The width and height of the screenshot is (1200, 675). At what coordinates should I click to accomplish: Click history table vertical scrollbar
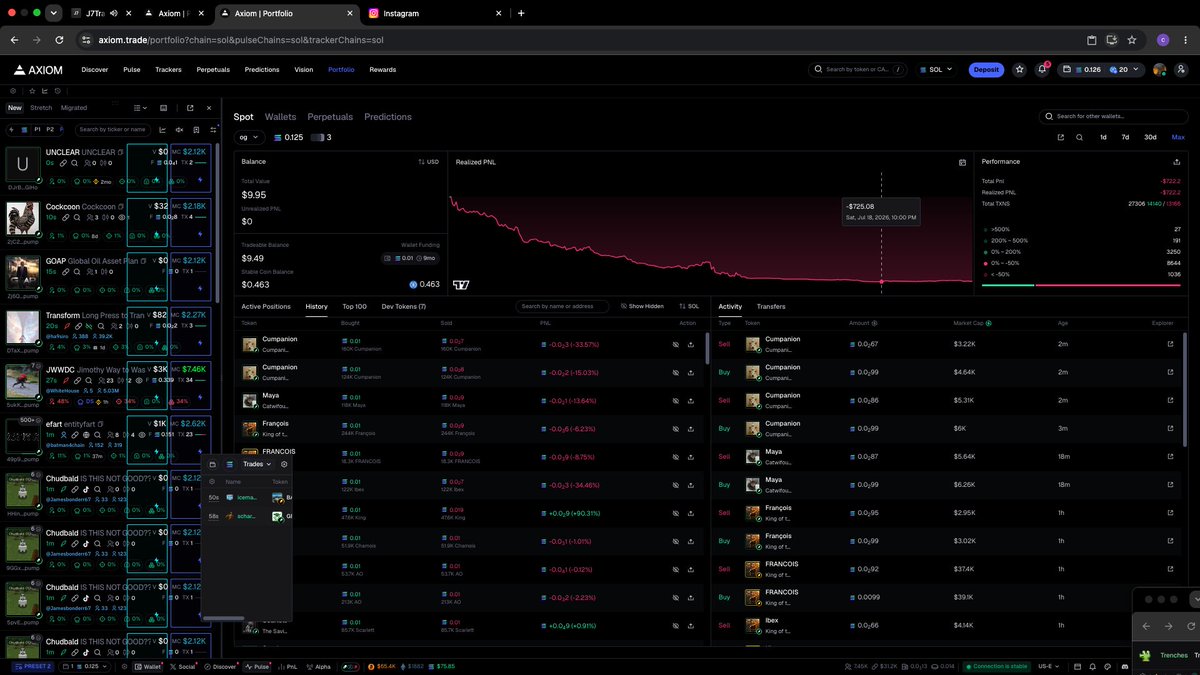[x=708, y=348]
